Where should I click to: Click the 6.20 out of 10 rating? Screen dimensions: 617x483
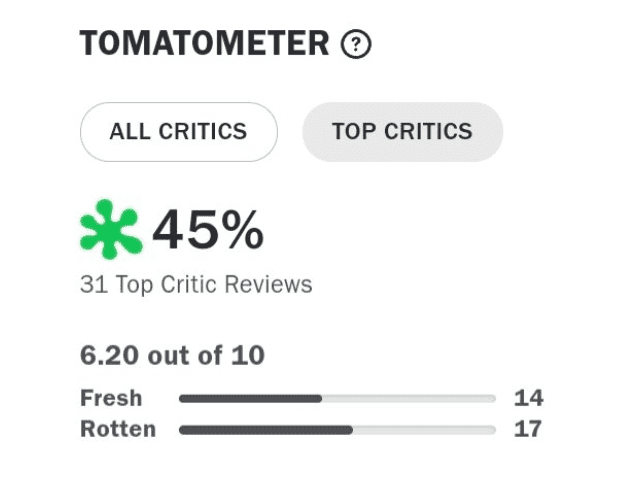click(x=172, y=355)
